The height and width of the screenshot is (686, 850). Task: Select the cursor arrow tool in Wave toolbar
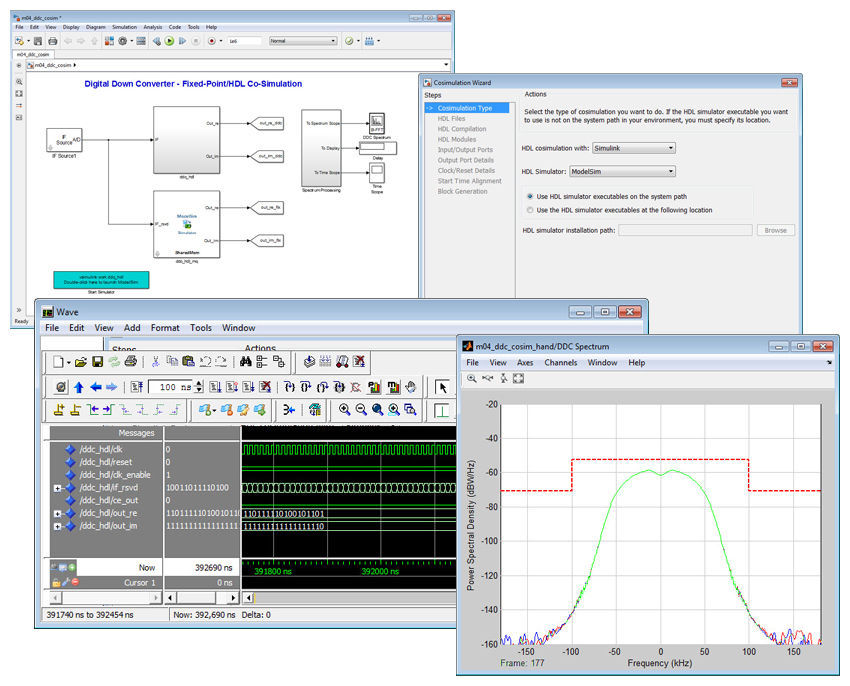tap(444, 386)
